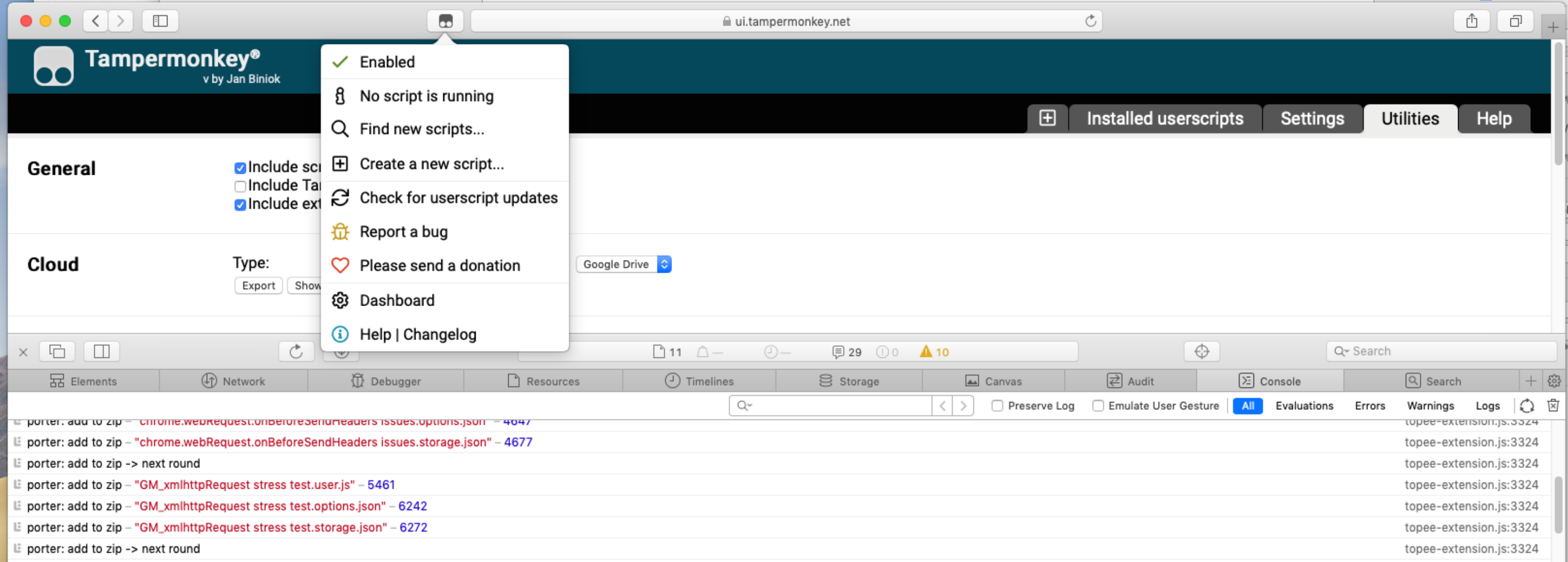Toggle the Enabled checkmark entry

point(444,62)
